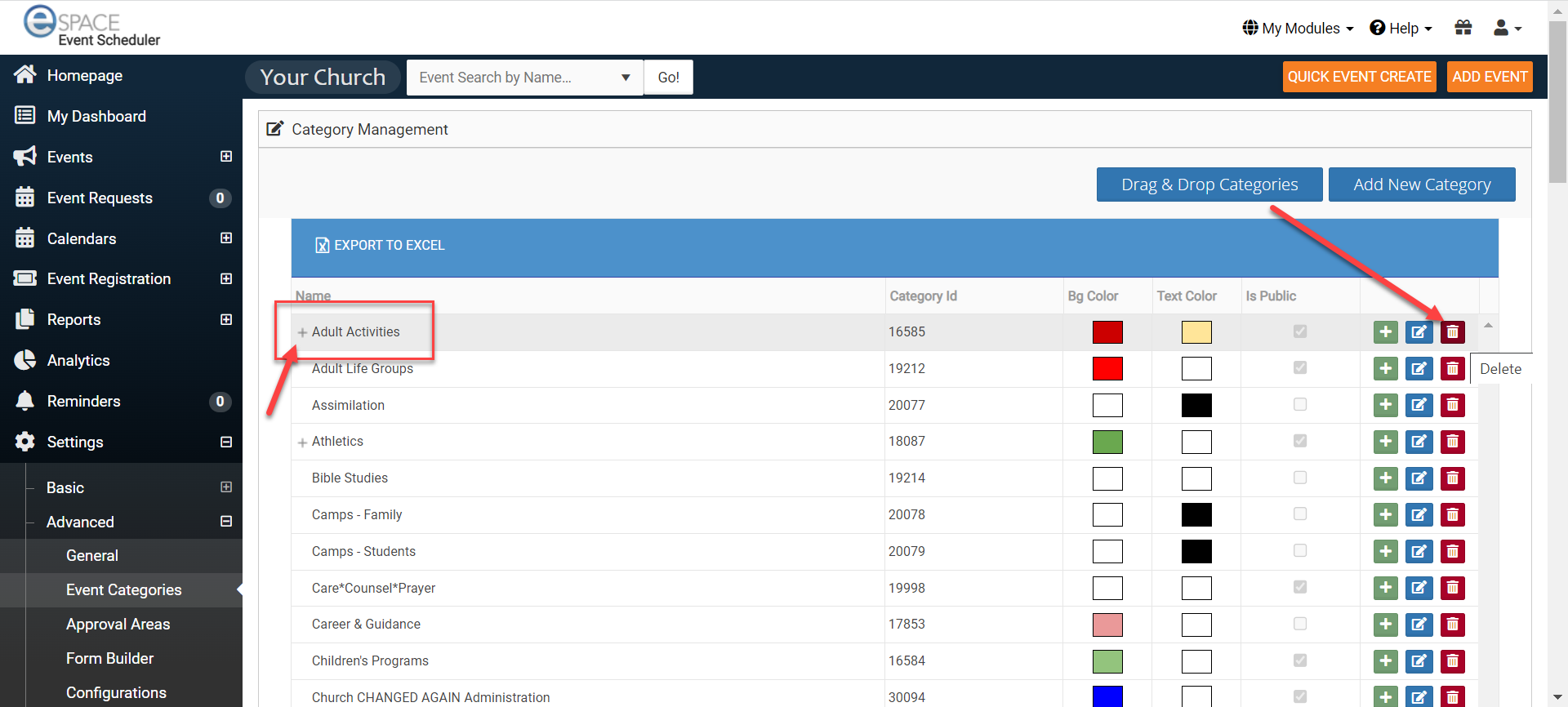This screenshot has width=1568, height=707.
Task: Click delete icon for Career & Guidance row
Action: (1452, 625)
